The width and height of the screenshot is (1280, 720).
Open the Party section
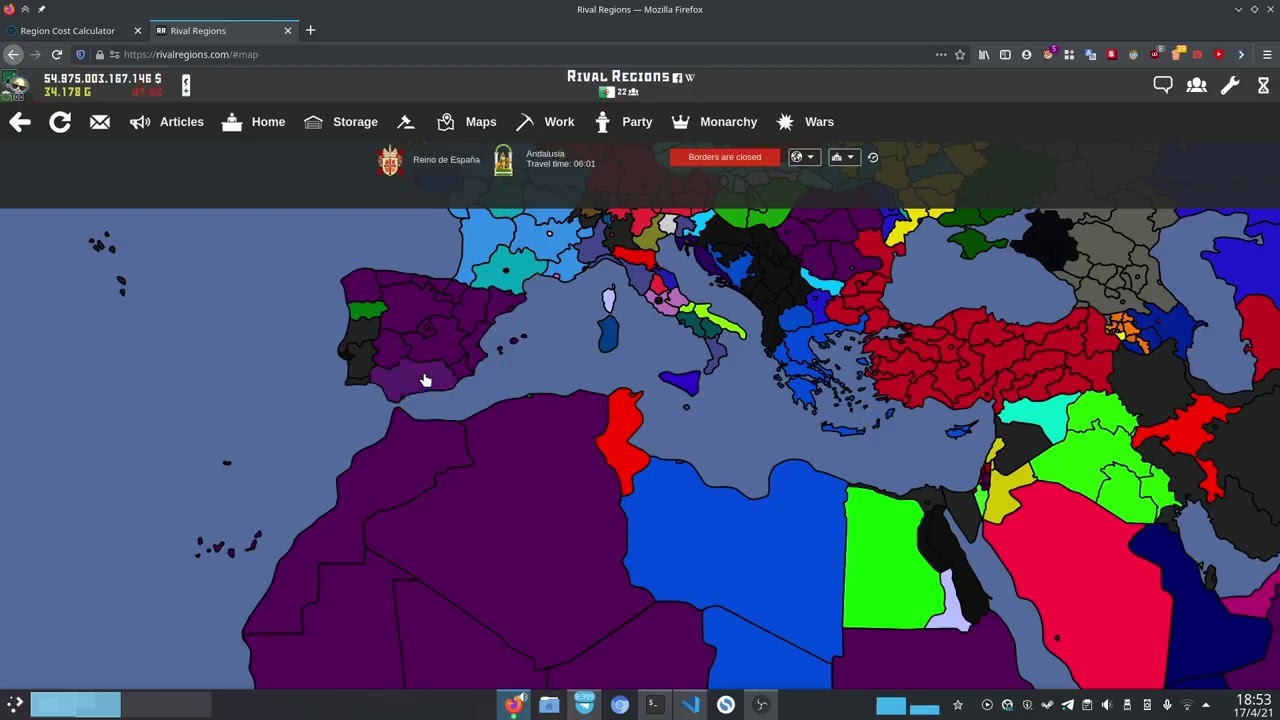pyautogui.click(x=622, y=122)
